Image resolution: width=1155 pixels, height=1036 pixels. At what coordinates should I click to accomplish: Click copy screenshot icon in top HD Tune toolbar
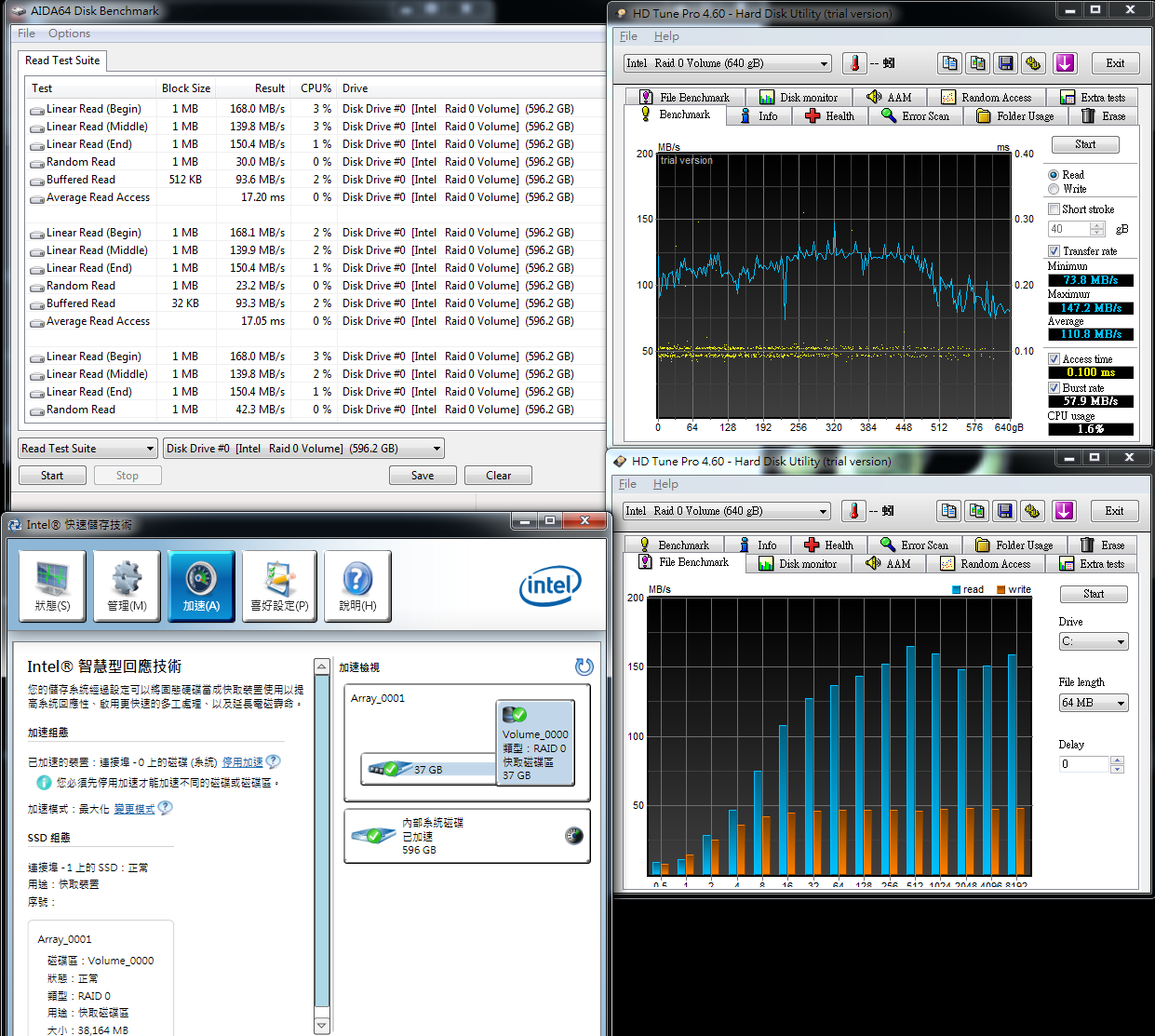tap(977, 63)
